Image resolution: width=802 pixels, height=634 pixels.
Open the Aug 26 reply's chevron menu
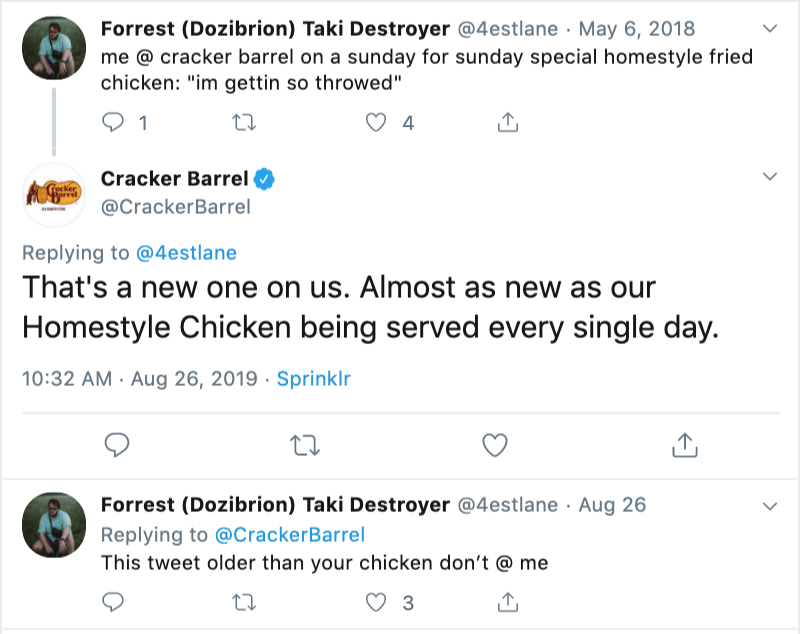pos(769,504)
